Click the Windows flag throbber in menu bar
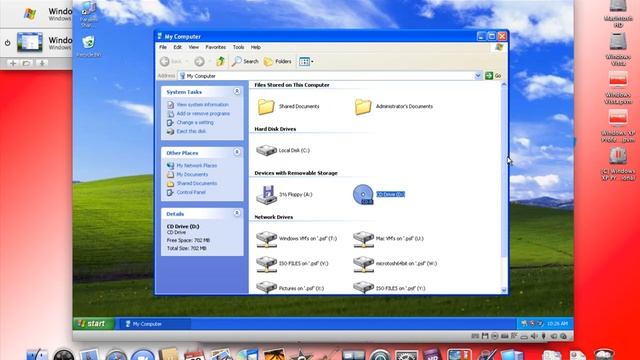640x360 pixels. click(499, 47)
